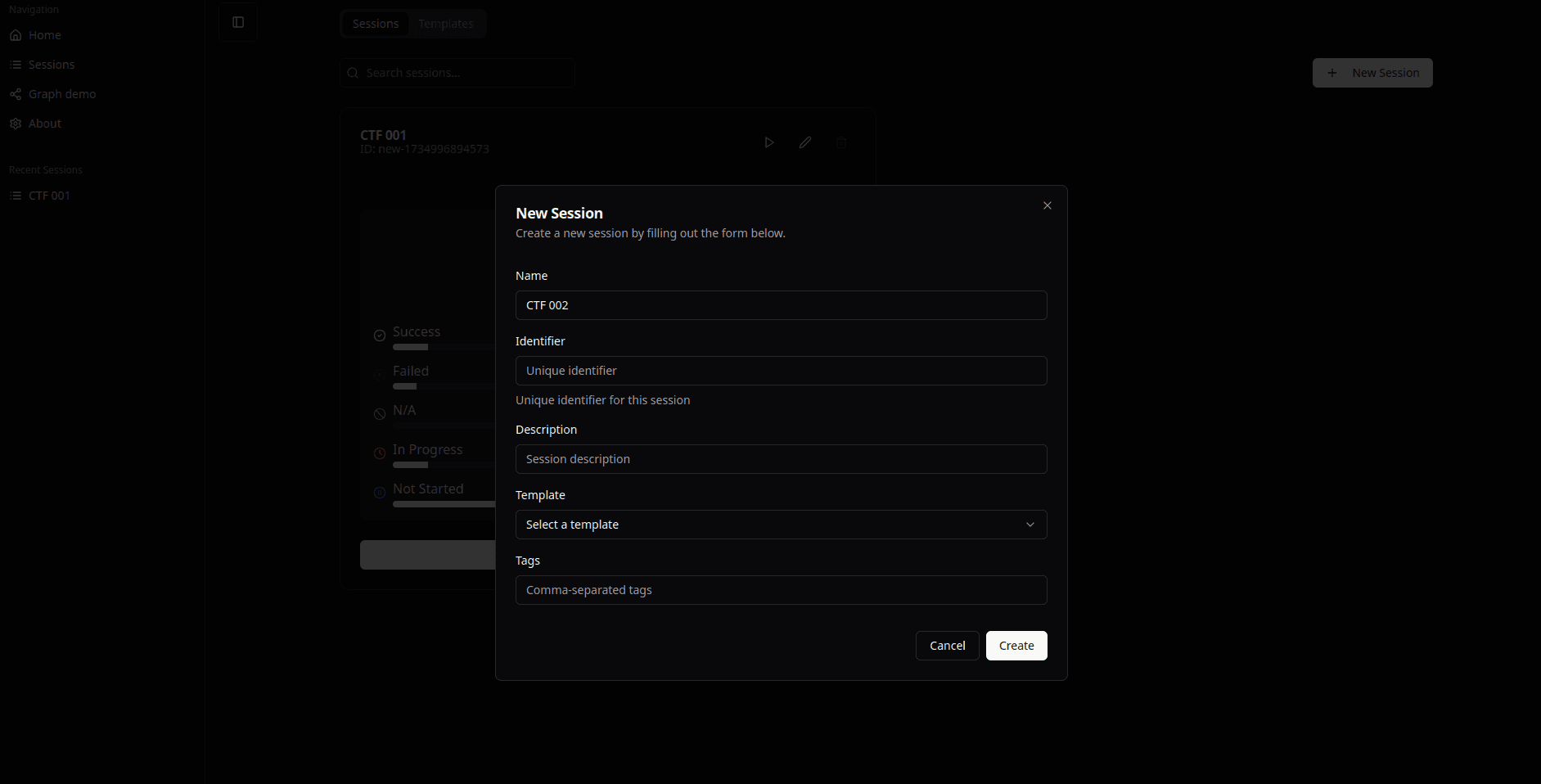Click the Unique identifier input field
The height and width of the screenshot is (784, 1541).
click(x=780, y=371)
